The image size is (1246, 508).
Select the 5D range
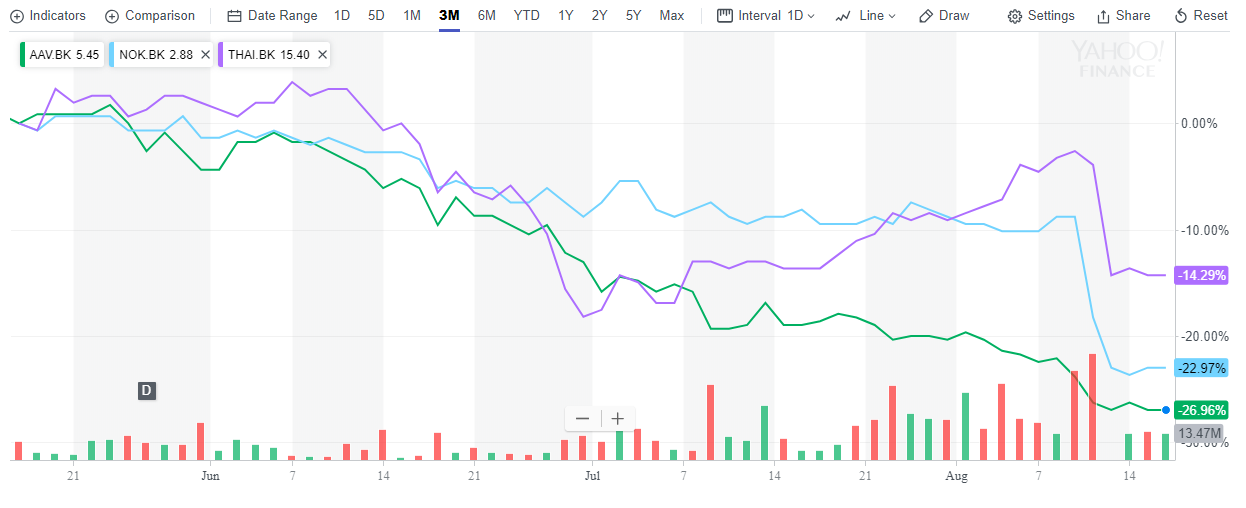376,16
